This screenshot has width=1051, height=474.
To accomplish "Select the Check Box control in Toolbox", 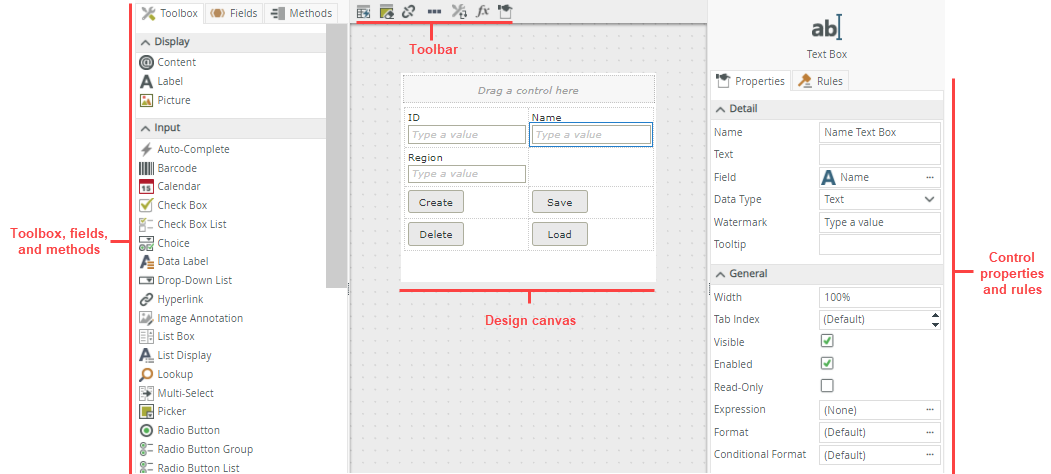I will coord(173,205).
